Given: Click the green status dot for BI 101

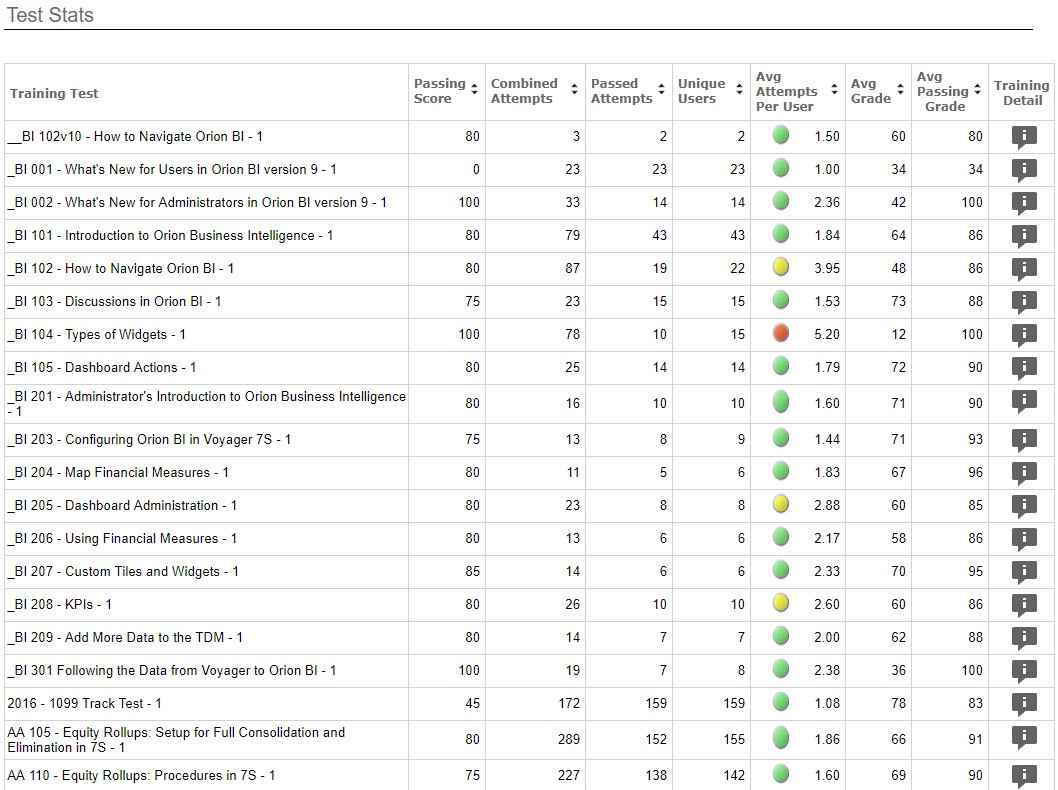Looking at the screenshot, I should click(x=781, y=234).
